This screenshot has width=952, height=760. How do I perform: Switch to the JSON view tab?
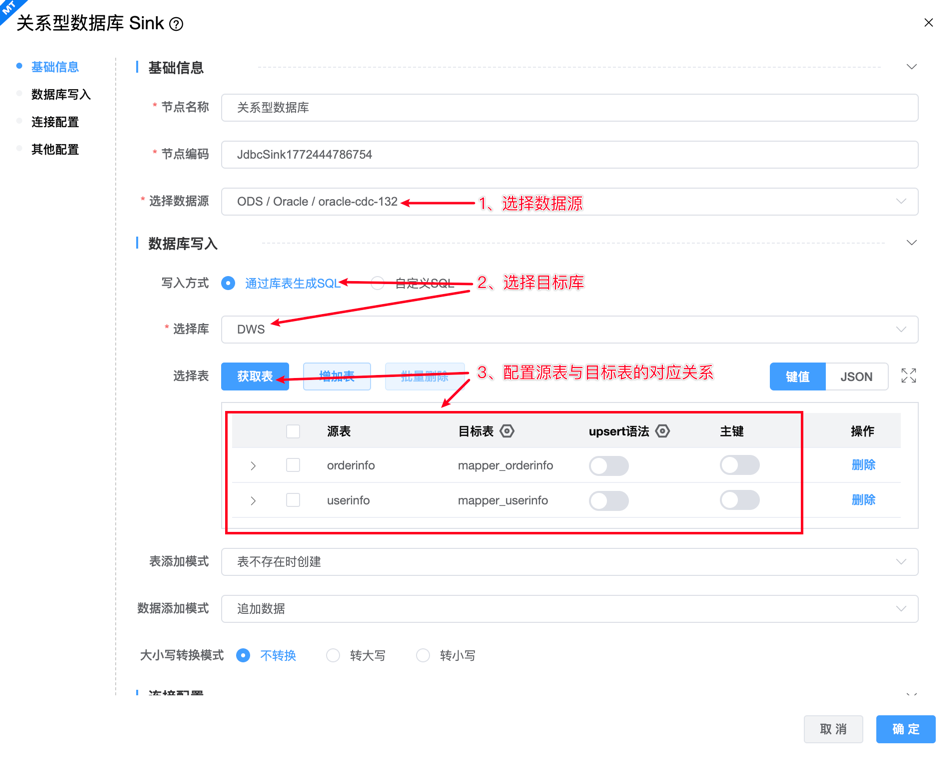(x=856, y=377)
